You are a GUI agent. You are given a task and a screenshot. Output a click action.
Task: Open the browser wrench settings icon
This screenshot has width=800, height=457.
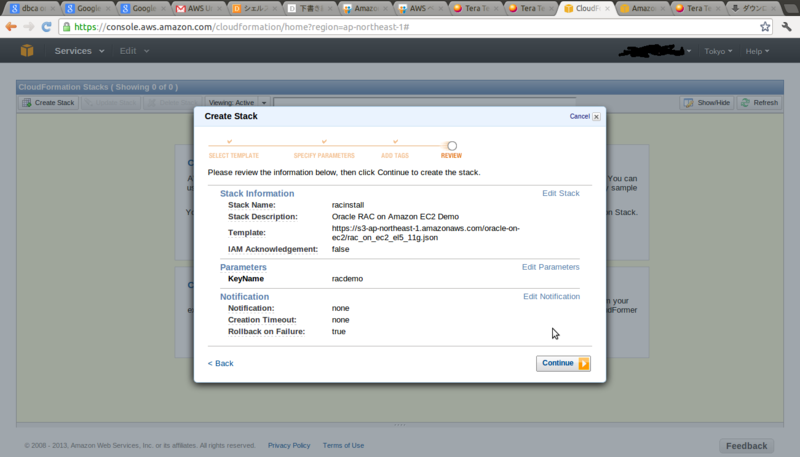786,27
